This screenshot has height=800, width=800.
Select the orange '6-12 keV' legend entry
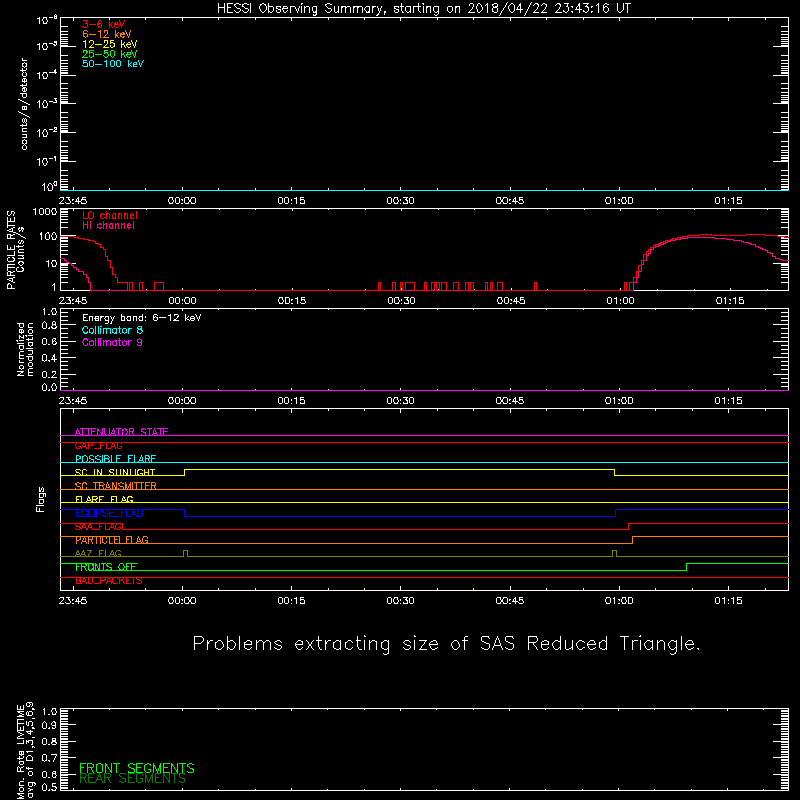[106, 34]
